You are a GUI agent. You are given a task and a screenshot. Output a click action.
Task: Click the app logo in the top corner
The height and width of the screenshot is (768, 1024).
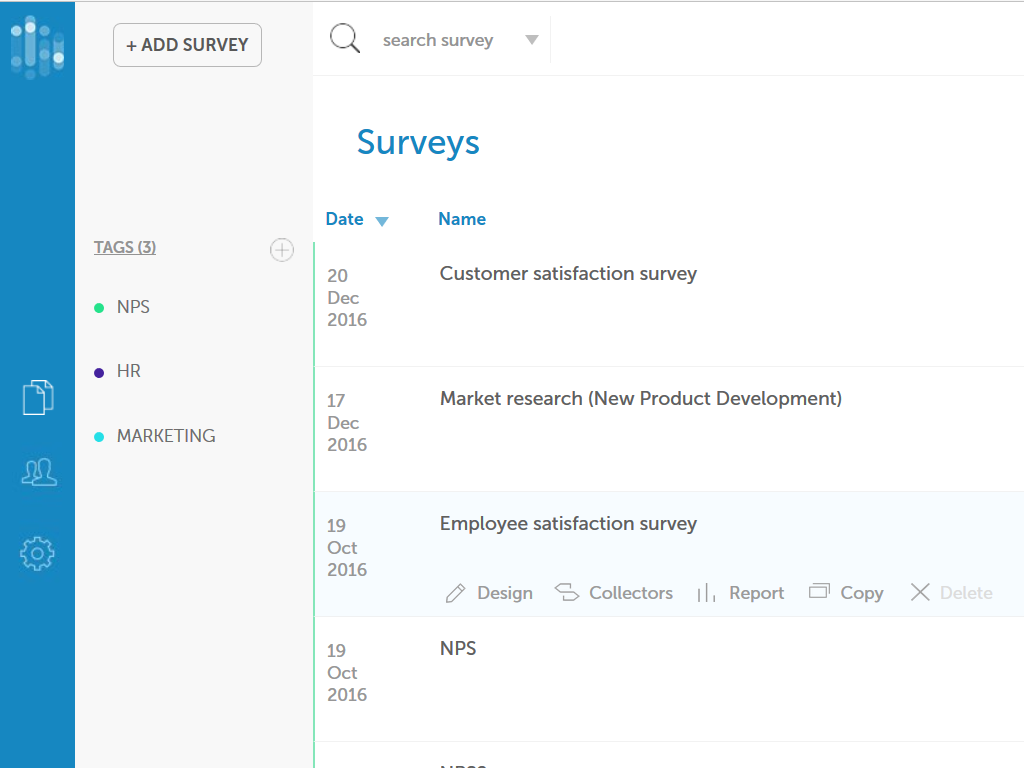[x=37, y=47]
